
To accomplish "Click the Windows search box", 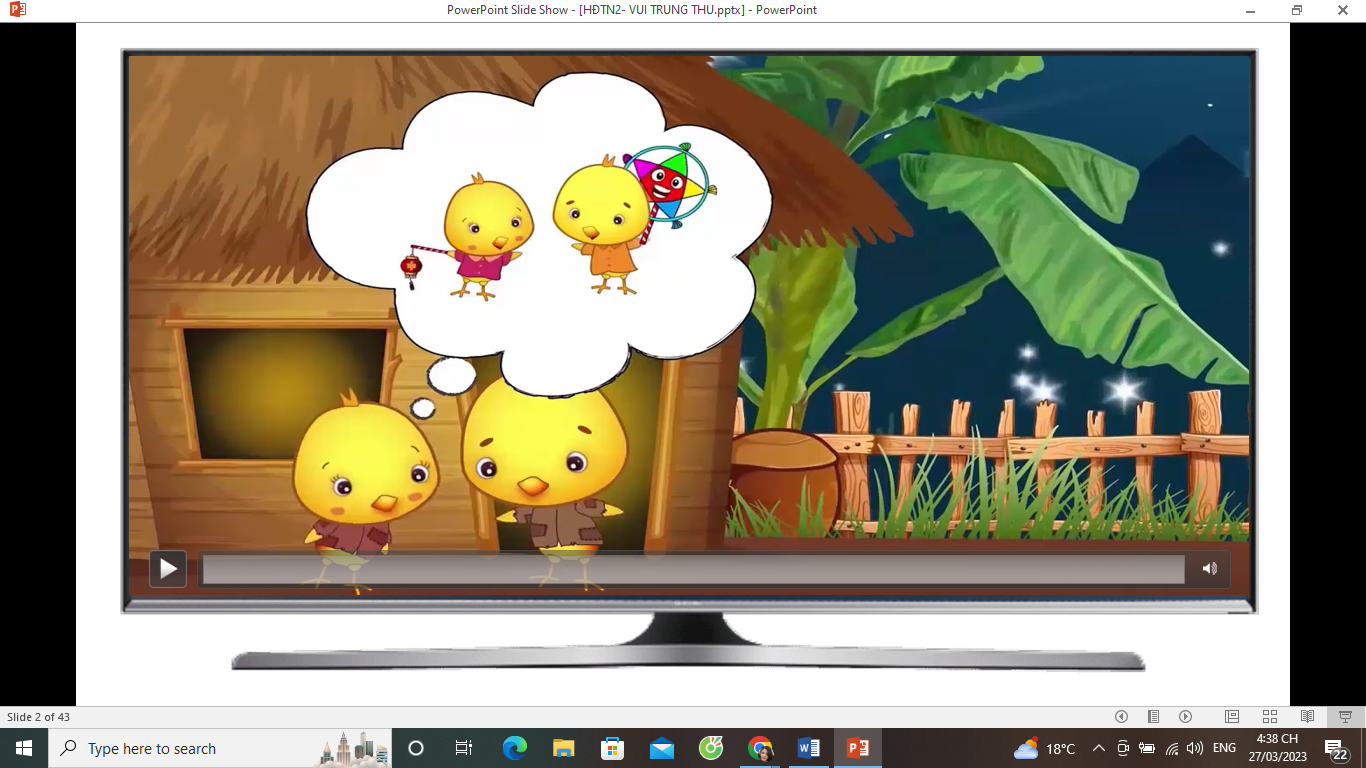I will pos(190,748).
